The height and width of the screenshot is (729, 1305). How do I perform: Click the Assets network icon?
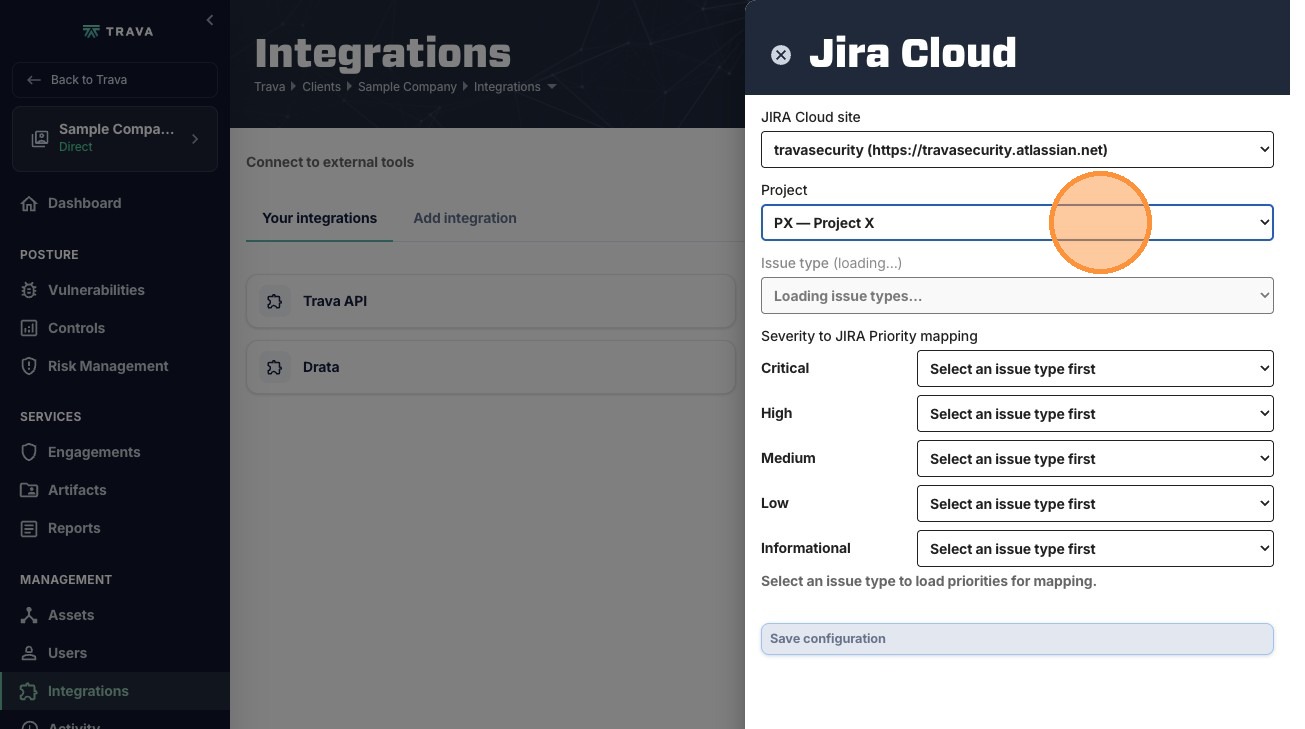29,615
